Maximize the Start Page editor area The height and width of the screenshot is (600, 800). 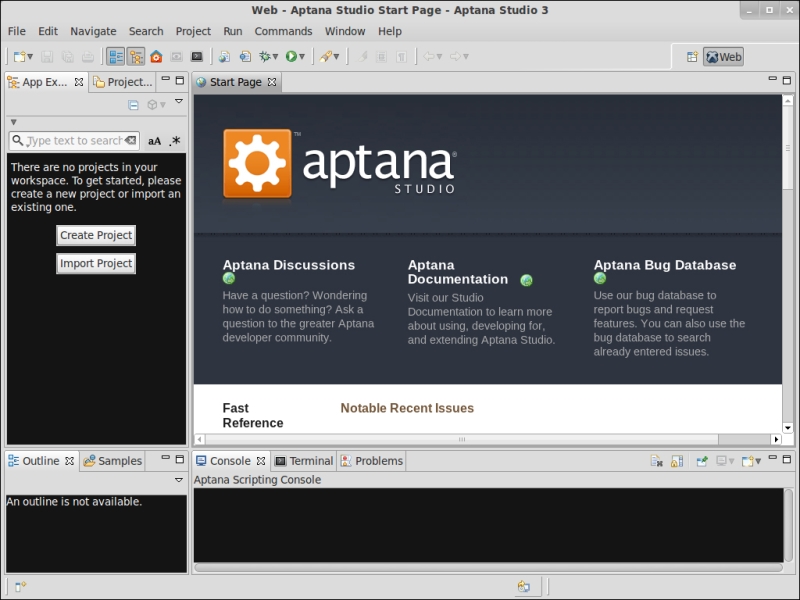[x=787, y=80]
